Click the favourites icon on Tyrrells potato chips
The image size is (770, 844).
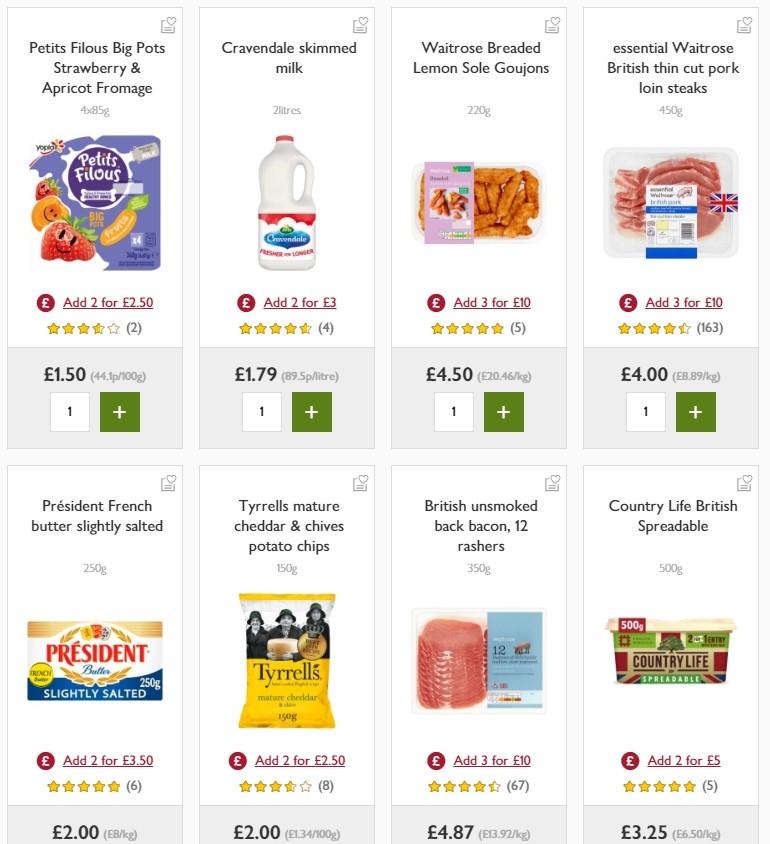tap(361, 481)
